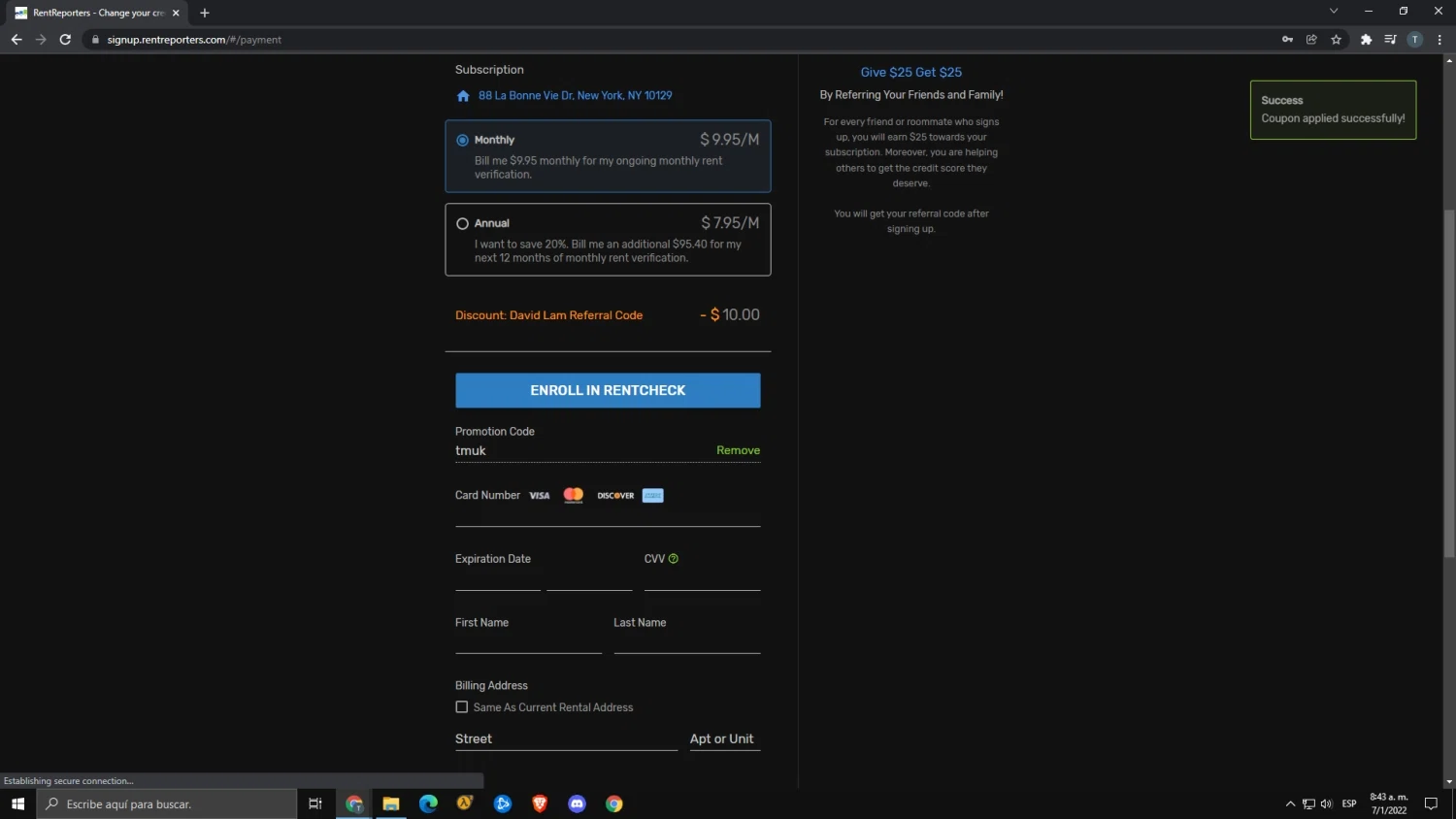Screen dimensions: 1456x819
Task: Focus the expiration year field
Action: (x=589, y=579)
